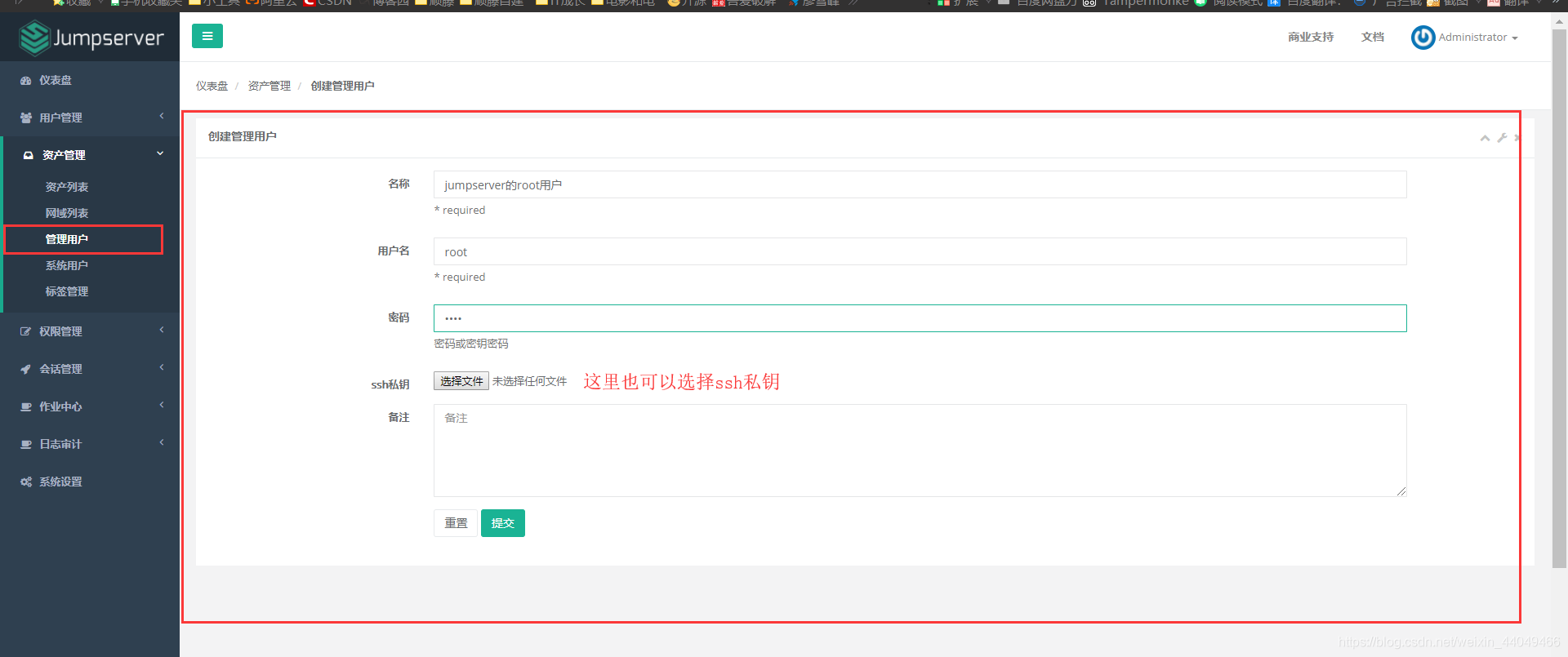Click 资产管理 breadcrumb link
Viewport: 1568px width, 657px height.
(x=269, y=86)
